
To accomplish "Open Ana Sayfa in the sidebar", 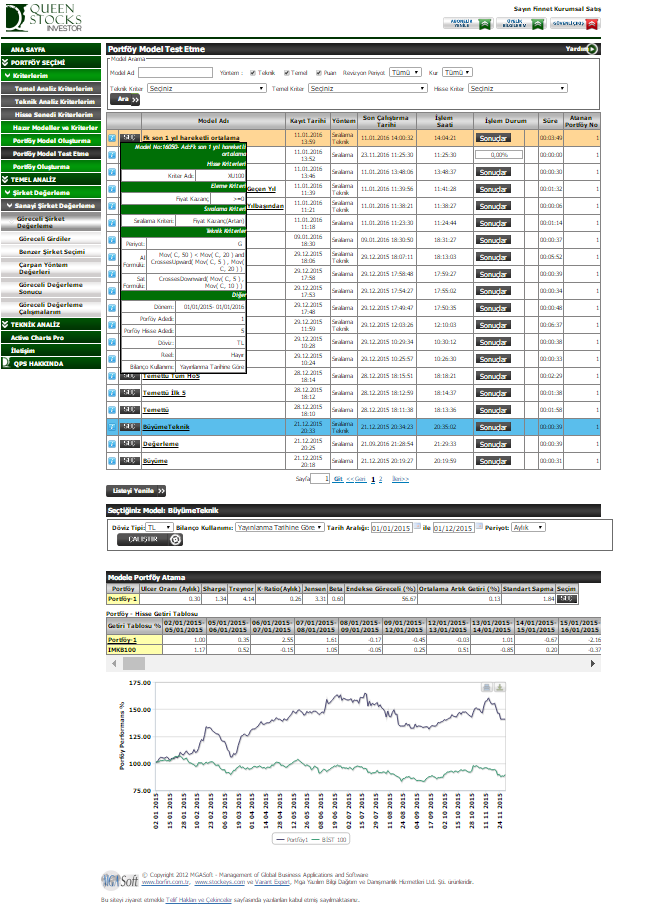I will [x=51, y=49].
